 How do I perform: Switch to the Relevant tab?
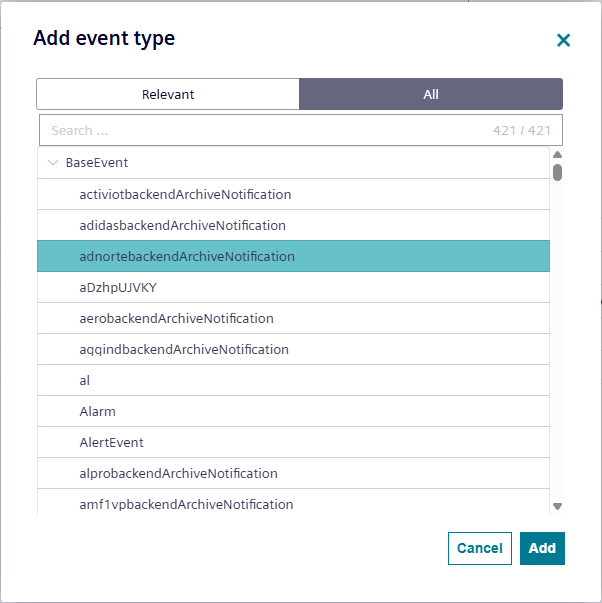pyautogui.click(x=168, y=94)
